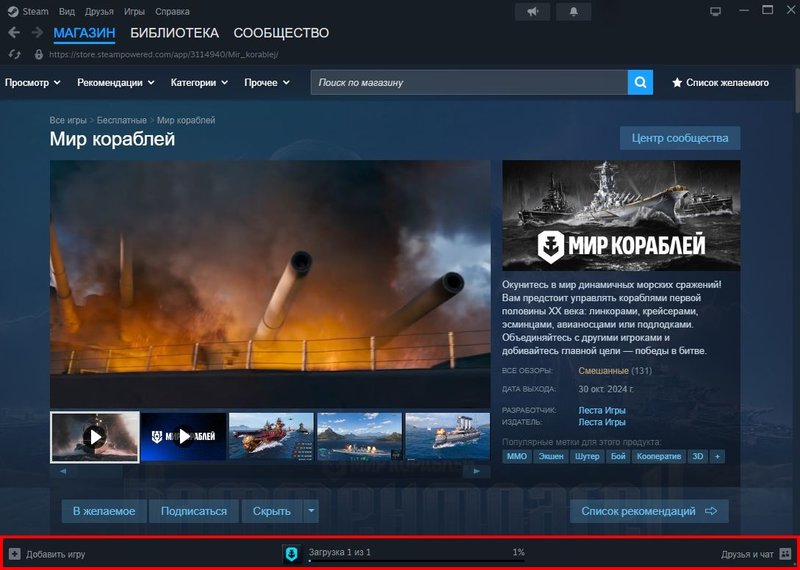Play the second Мир кораблей logo trailer

click(184, 436)
